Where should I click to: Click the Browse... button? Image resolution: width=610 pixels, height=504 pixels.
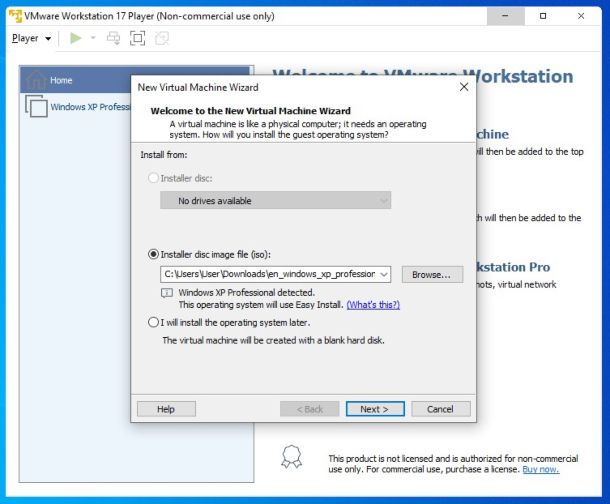pos(432,275)
